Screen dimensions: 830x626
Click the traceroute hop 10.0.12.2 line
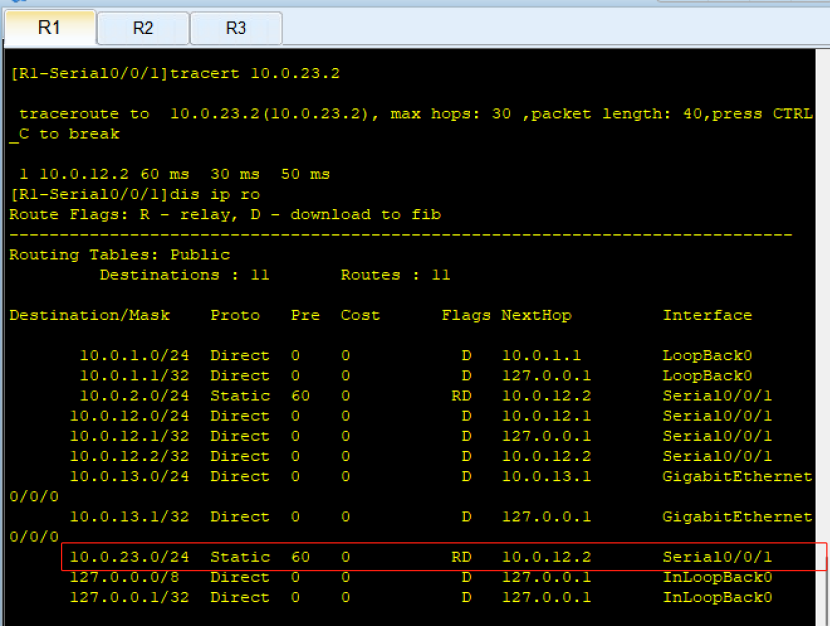[x=174, y=174]
